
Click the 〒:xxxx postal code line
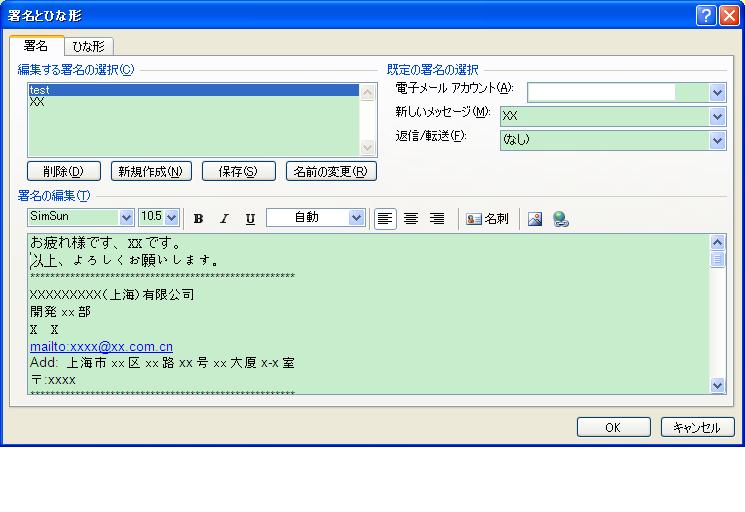53,379
